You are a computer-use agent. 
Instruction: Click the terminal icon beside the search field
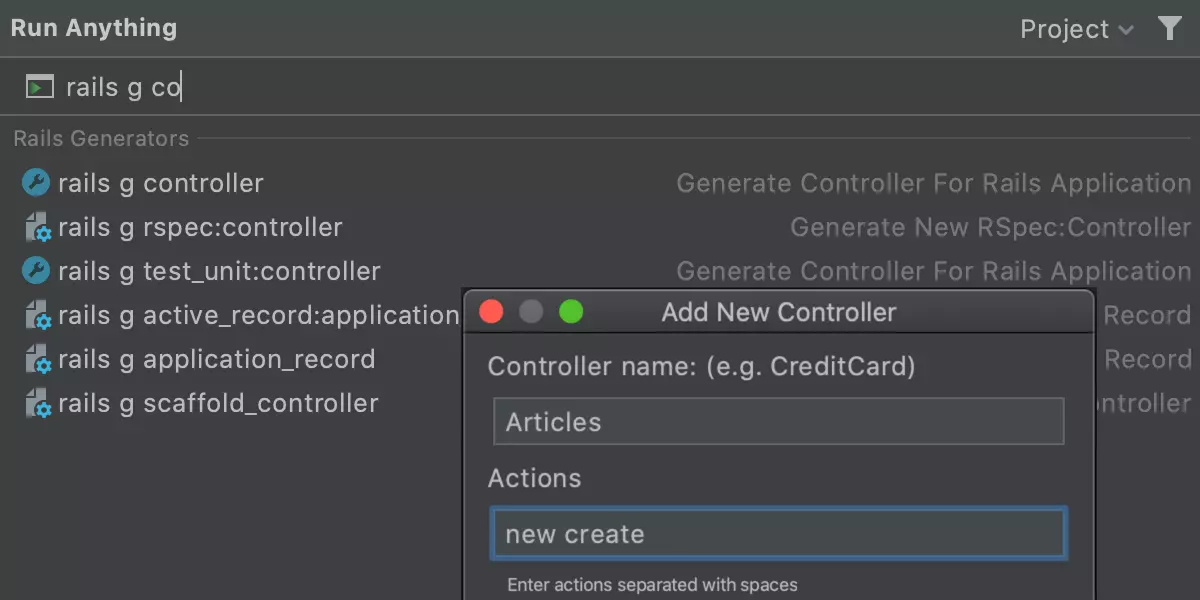(x=40, y=87)
